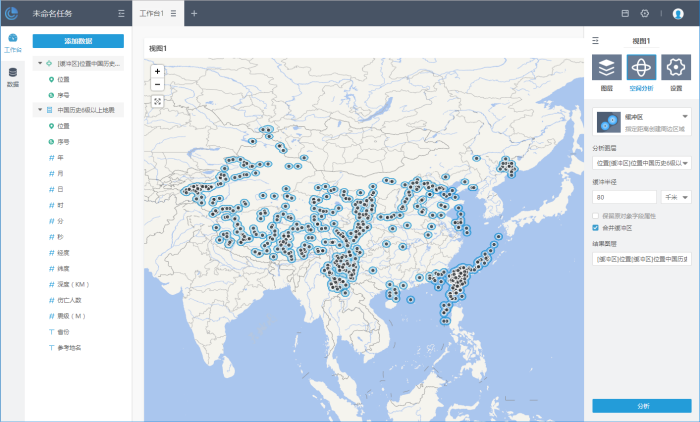The width and height of the screenshot is (700, 422).
Task: Expand the 缓冲区 analysis type selector
Action: (685, 118)
